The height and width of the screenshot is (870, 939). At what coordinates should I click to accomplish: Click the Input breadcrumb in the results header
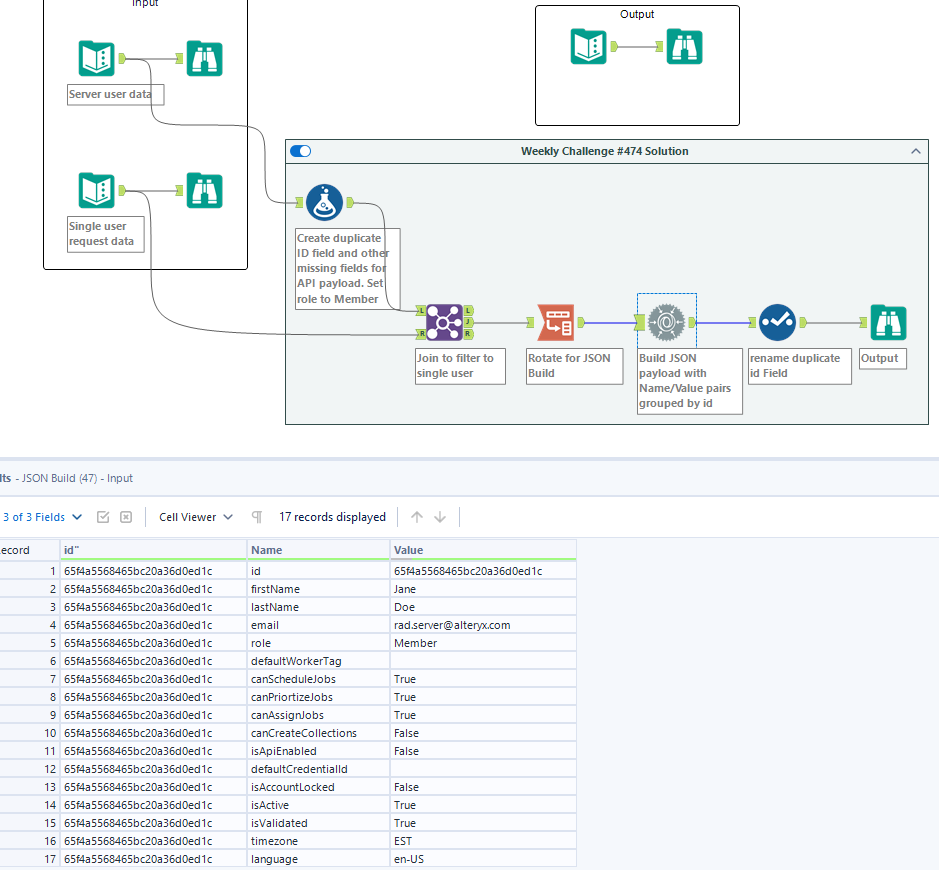[x=120, y=478]
